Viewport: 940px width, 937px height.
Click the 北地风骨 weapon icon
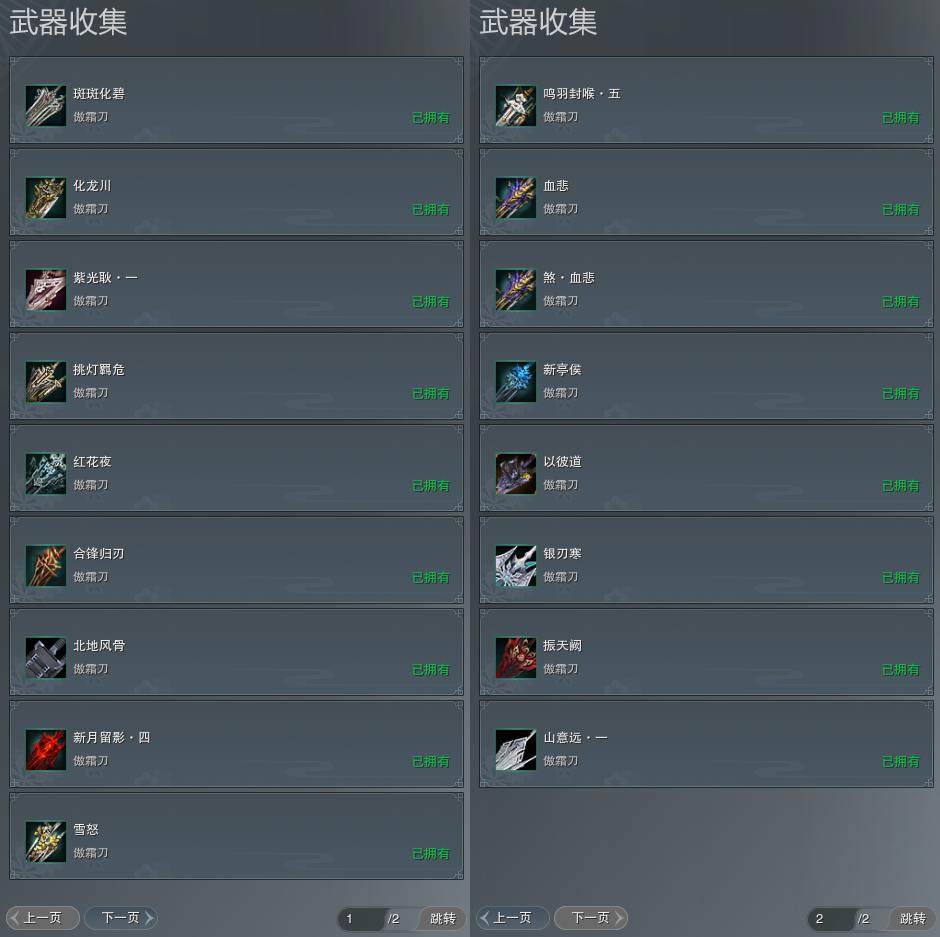click(46, 658)
